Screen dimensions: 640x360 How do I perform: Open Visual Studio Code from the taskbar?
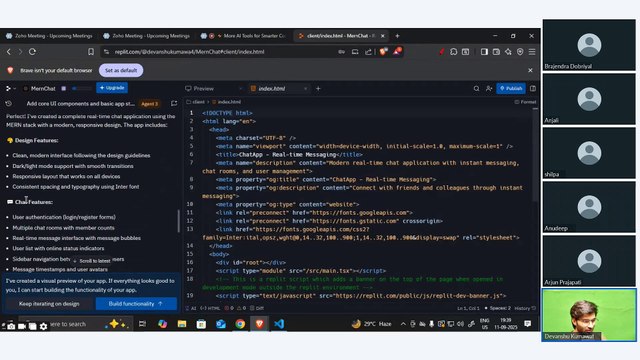tap(279, 324)
